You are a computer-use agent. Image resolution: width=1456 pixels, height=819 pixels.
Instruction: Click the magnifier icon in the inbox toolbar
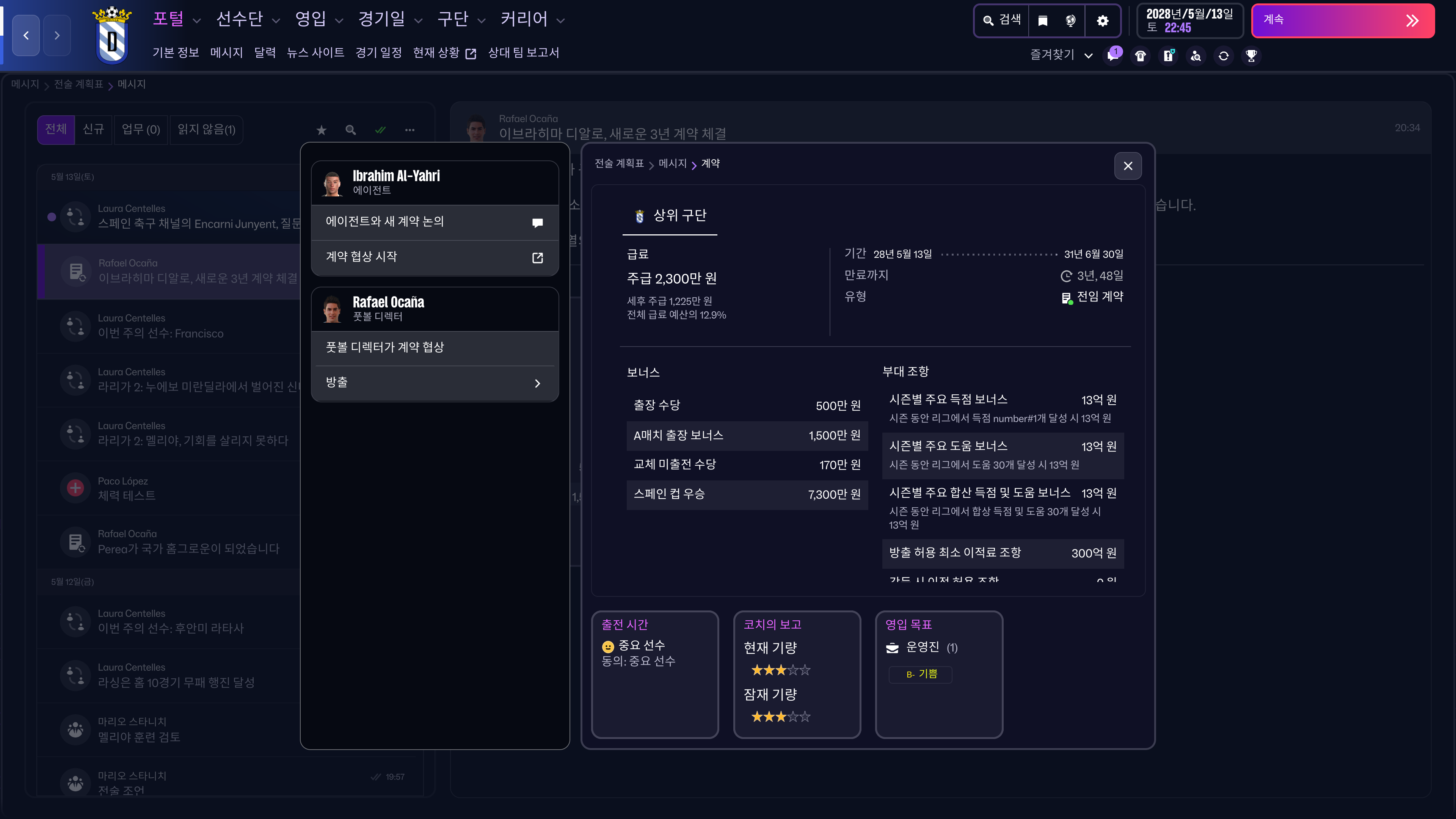click(x=351, y=130)
